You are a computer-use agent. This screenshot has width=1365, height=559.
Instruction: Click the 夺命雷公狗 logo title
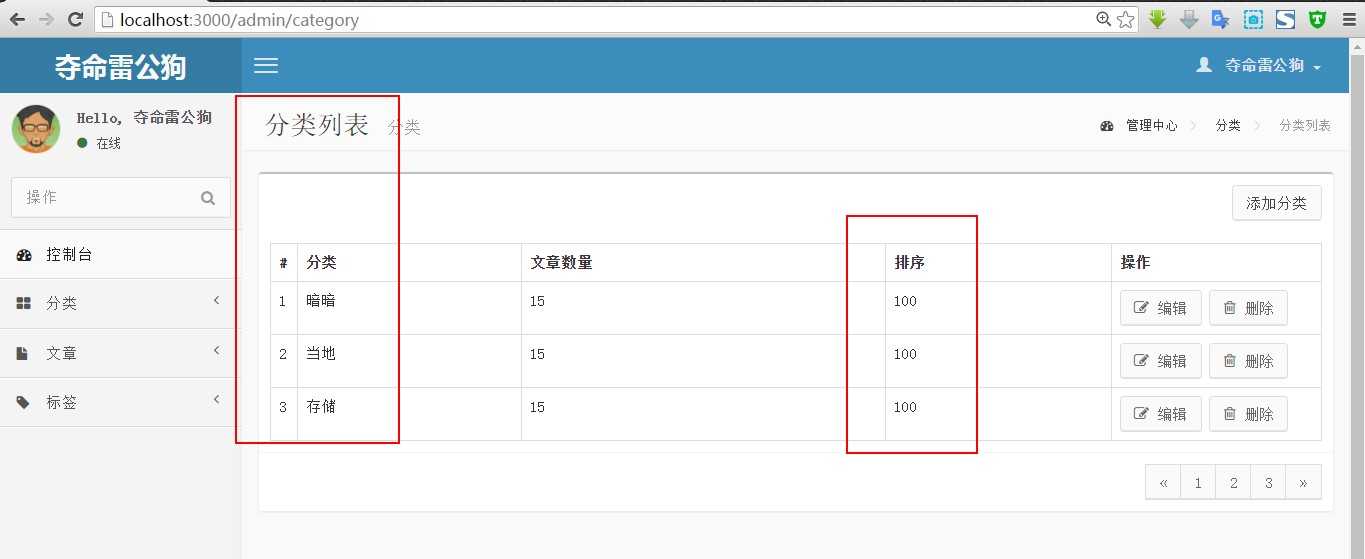[120, 66]
